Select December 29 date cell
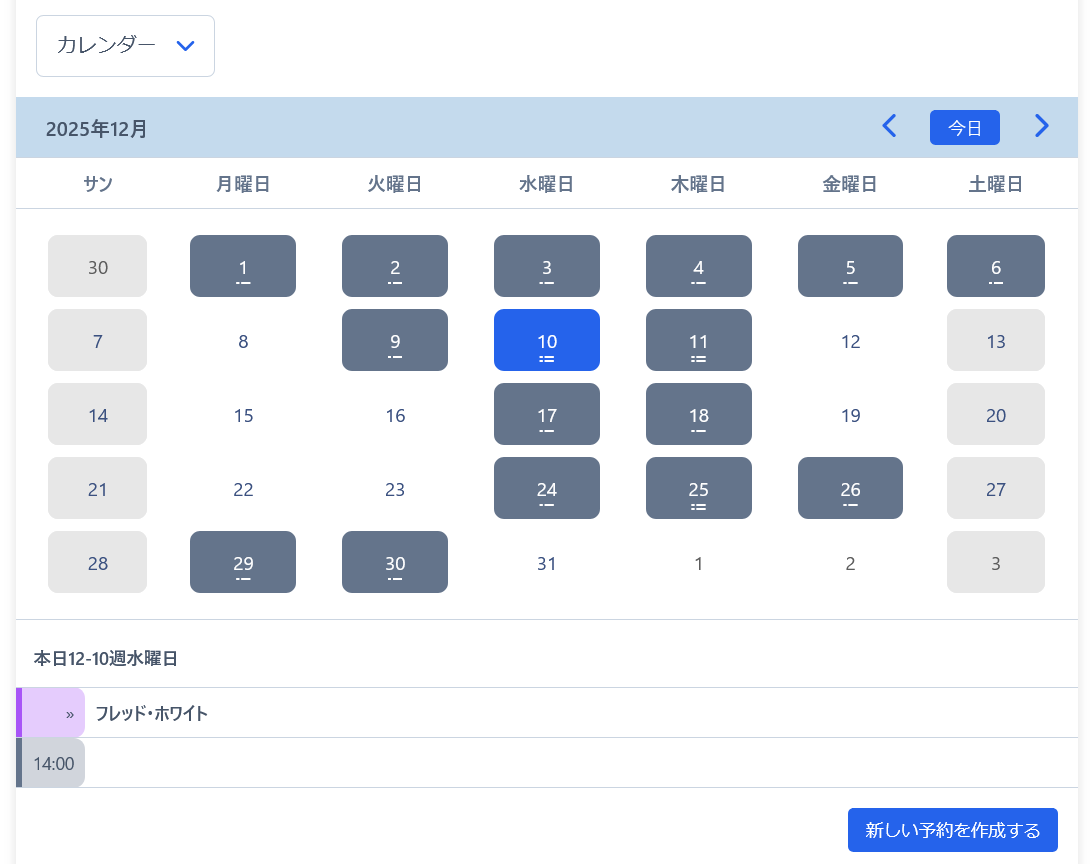 pos(243,562)
